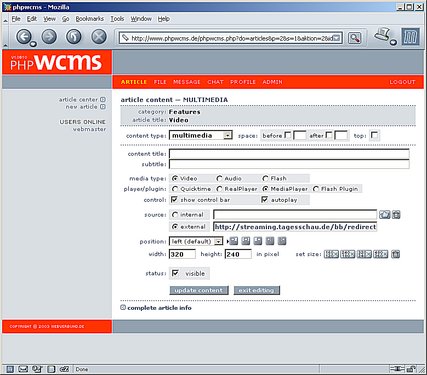Apply the second set size preset
This screenshot has height=375, width=427.
(347, 254)
